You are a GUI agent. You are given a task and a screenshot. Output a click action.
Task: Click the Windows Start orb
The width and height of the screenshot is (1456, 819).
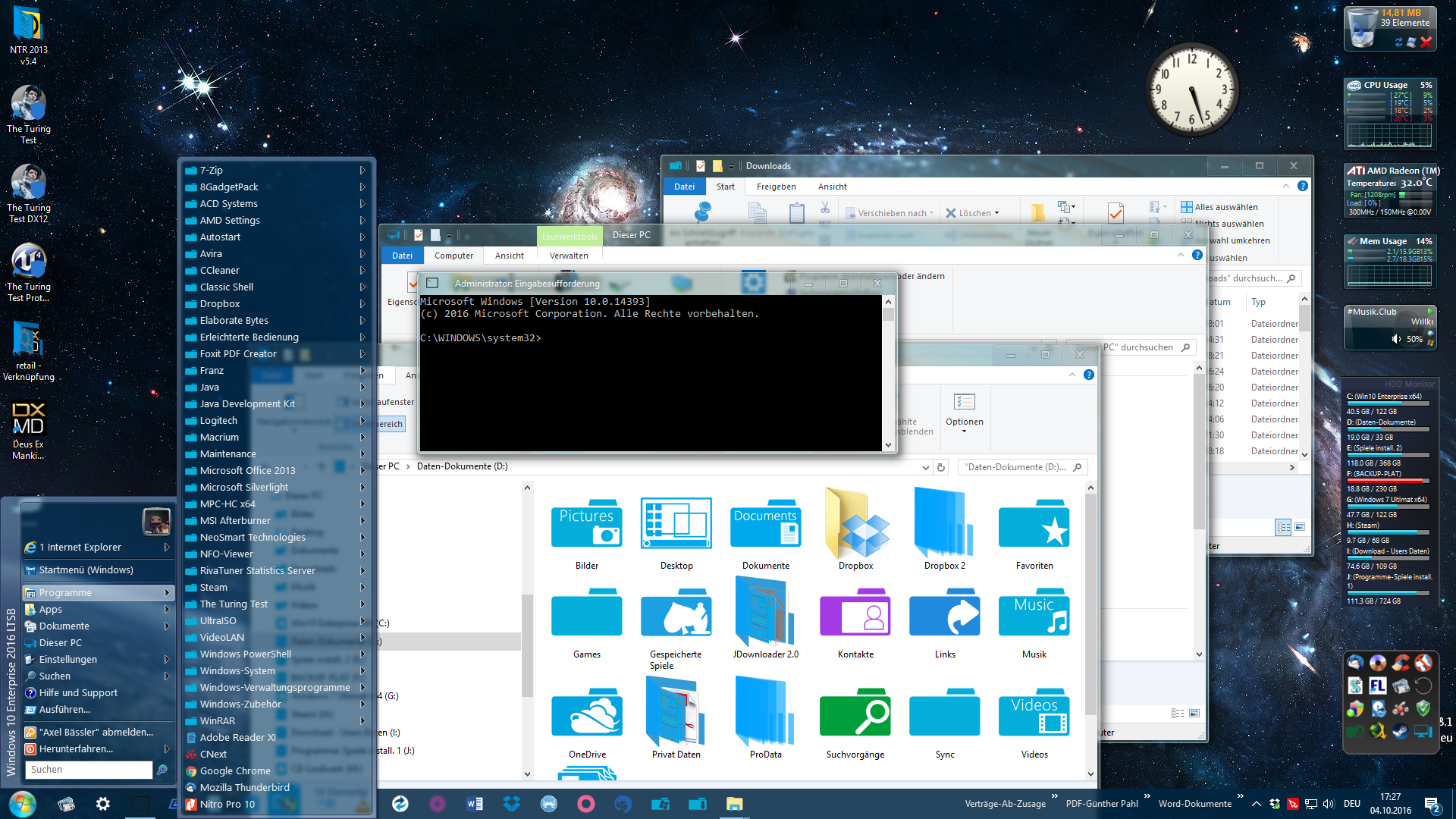click(22, 804)
